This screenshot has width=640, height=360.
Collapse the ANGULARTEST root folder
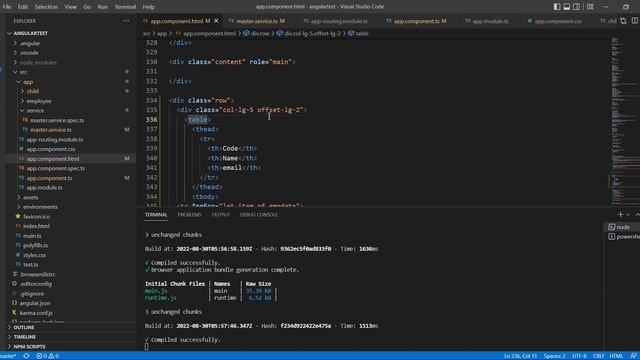(31, 33)
